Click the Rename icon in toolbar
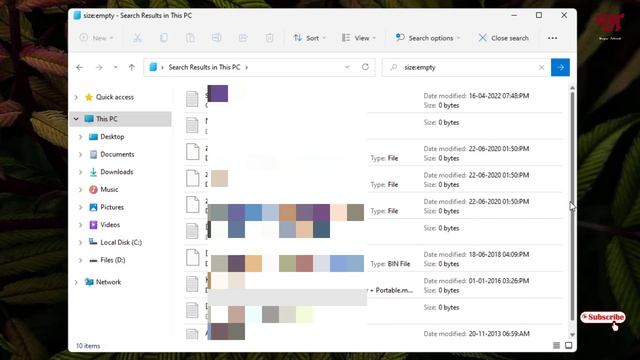Viewport: 640px width, 360px height. 217,38
